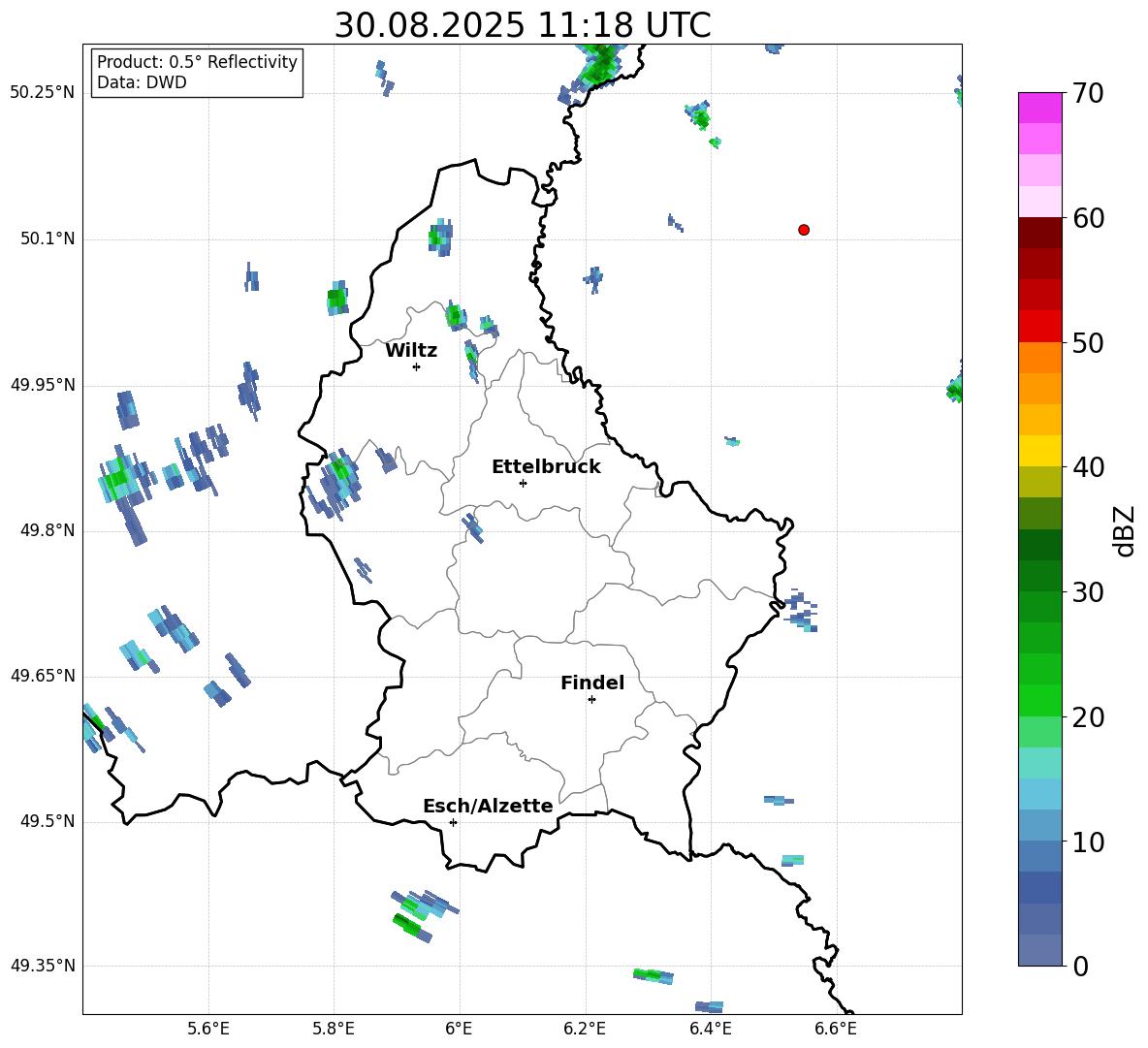The width and height of the screenshot is (1148, 1048).
Task: Click the Findel station cross marker
Action: [x=591, y=699]
